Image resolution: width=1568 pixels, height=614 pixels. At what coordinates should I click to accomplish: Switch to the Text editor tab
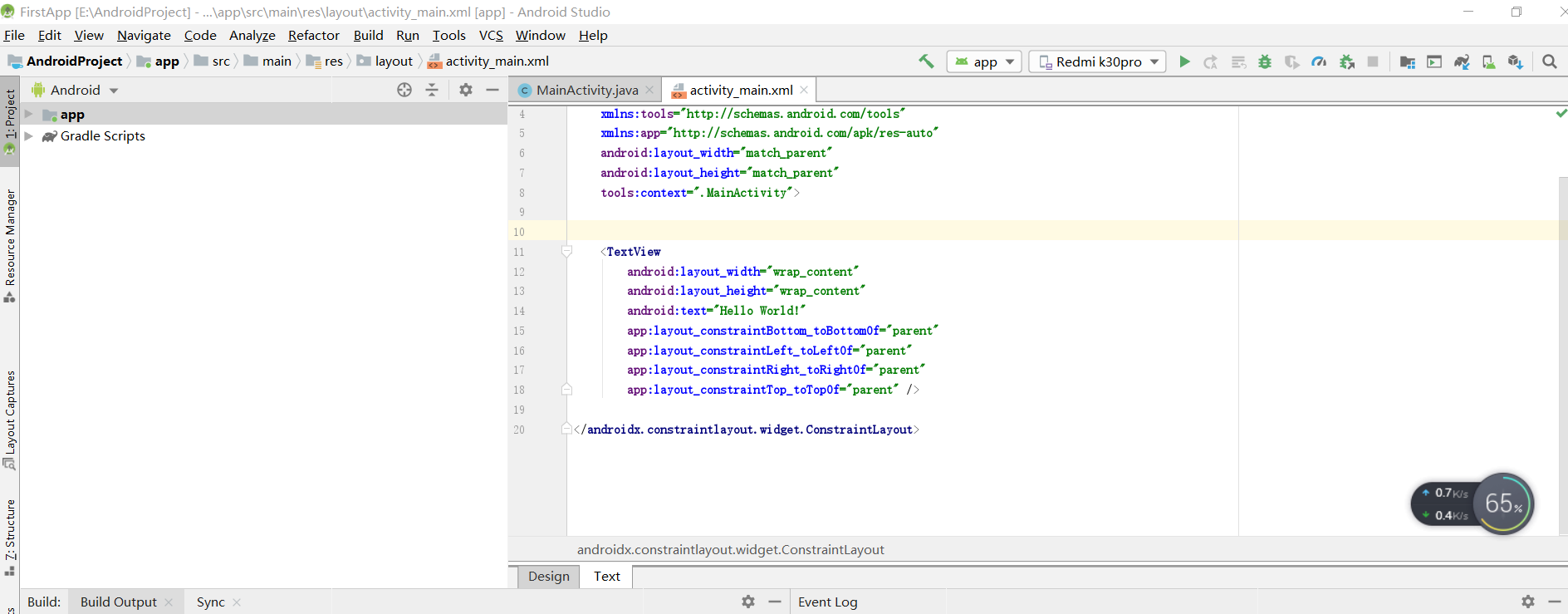(x=607, y=576)
